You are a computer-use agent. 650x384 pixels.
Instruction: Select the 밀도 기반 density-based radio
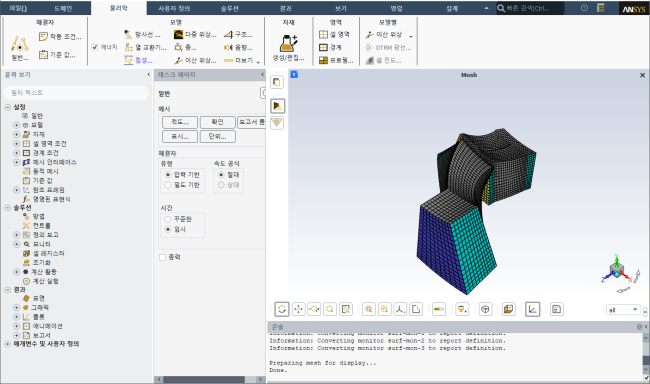[168, 185]
